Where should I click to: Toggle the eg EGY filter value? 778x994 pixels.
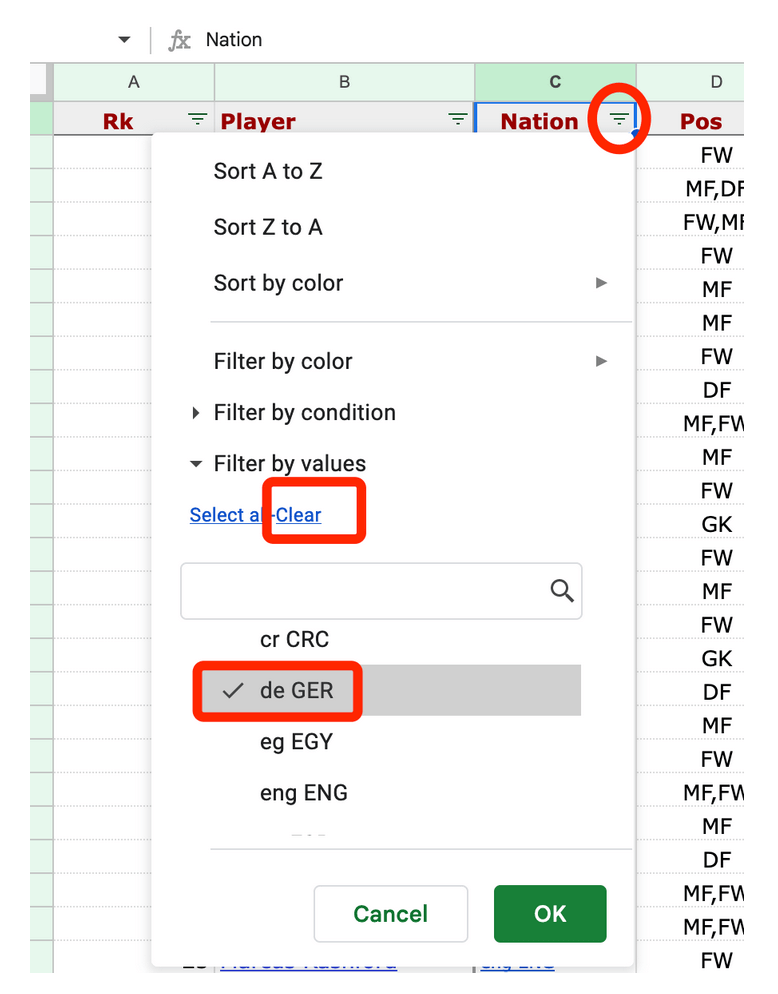click(x=296, y=742)
